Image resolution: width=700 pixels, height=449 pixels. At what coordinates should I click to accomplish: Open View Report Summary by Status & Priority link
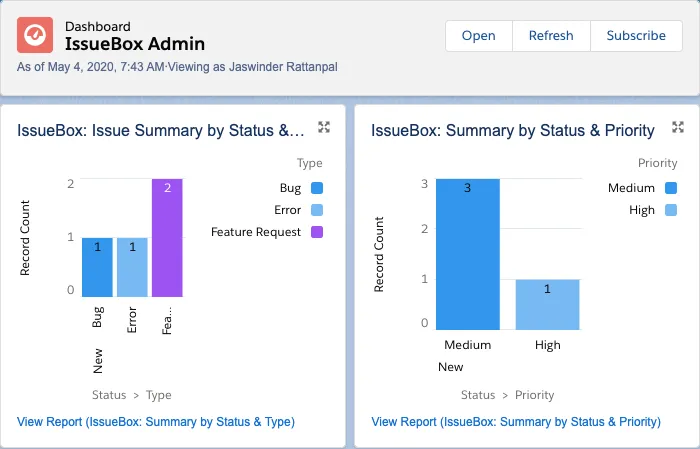(516, 422)
